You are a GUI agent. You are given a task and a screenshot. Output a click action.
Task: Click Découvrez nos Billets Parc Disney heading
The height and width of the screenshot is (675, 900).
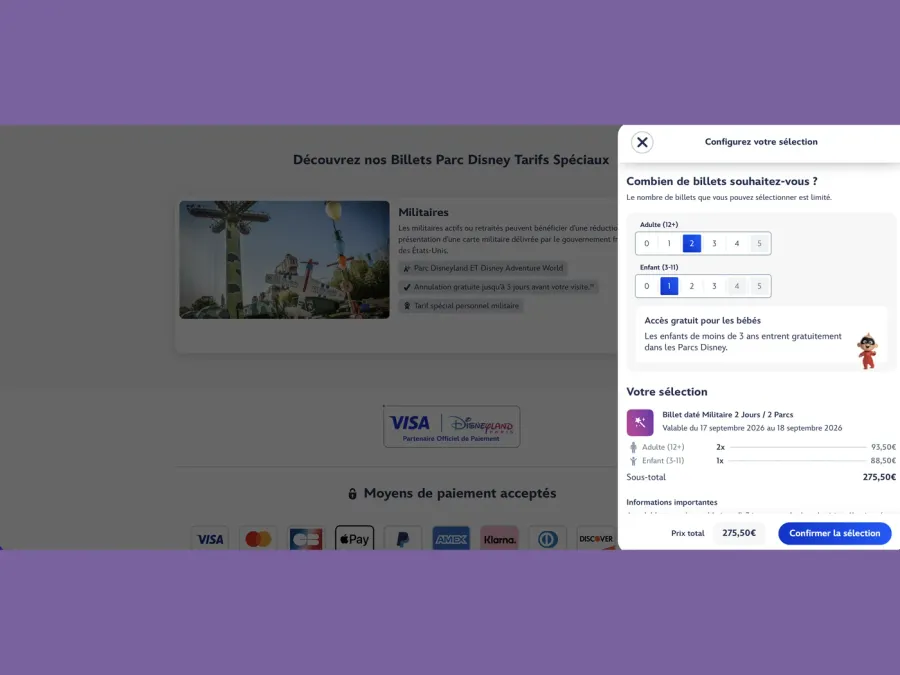coord(451,160)
